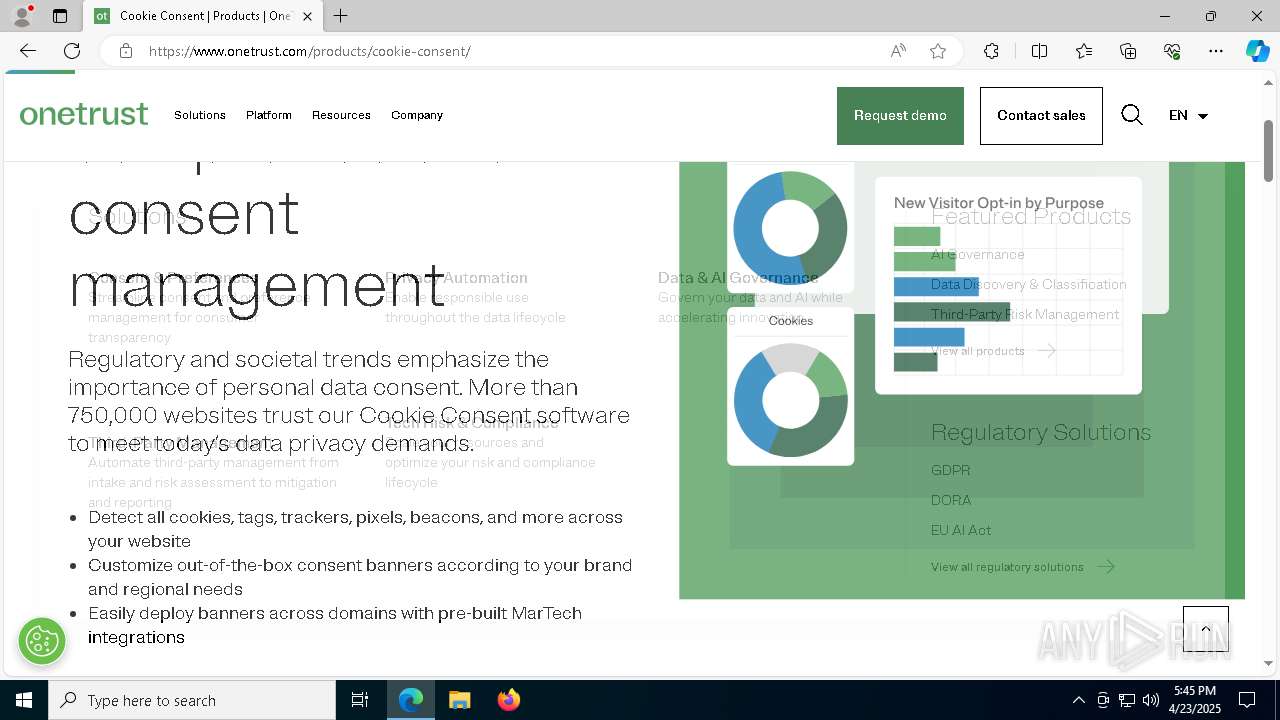The height and width of the screenshot is (720, 1280).
Task: Open View all products link
Action: (x=993, y=351)
